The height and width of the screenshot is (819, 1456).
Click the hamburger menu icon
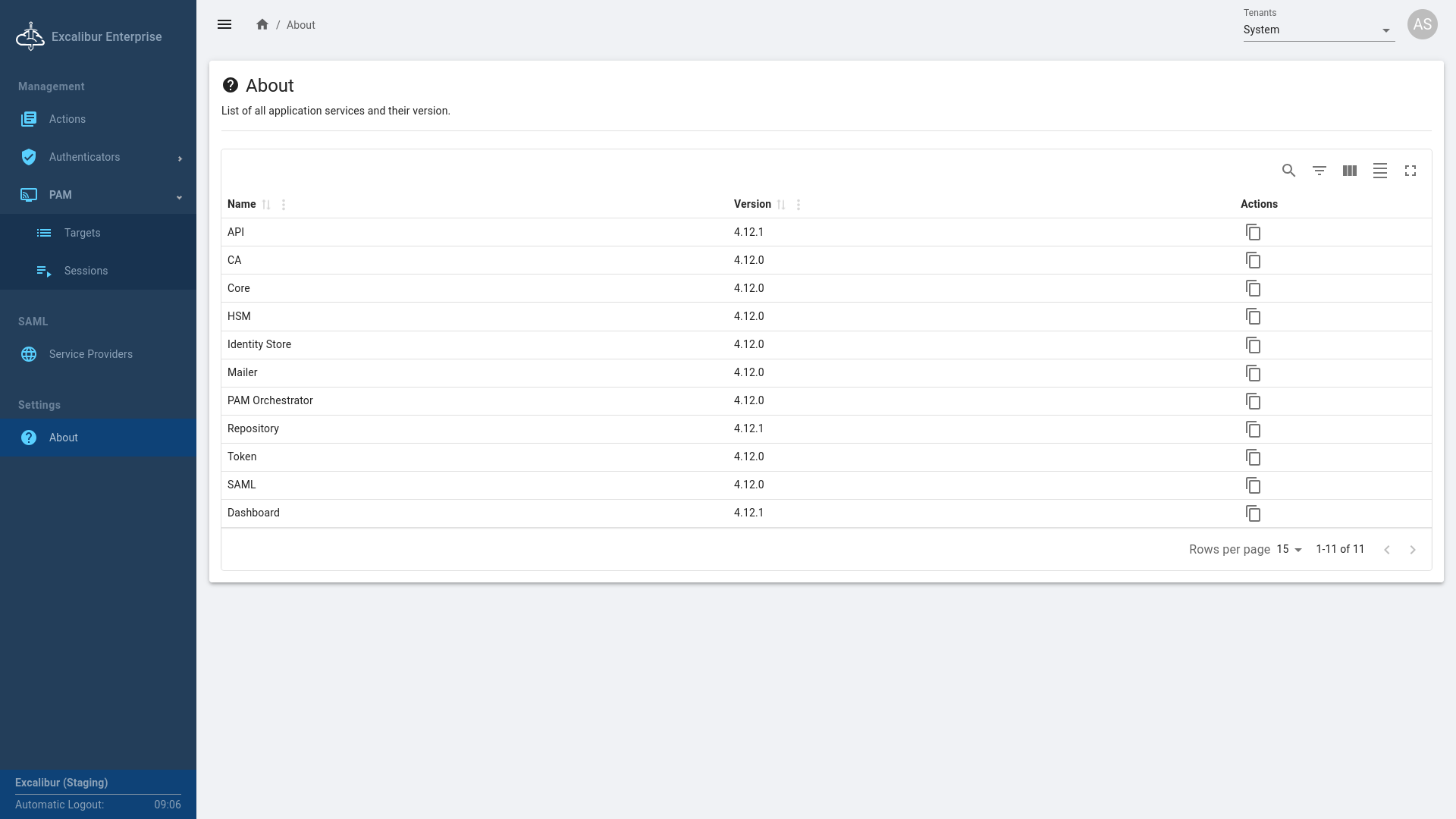pyautogui.click(x=224, y=24)
